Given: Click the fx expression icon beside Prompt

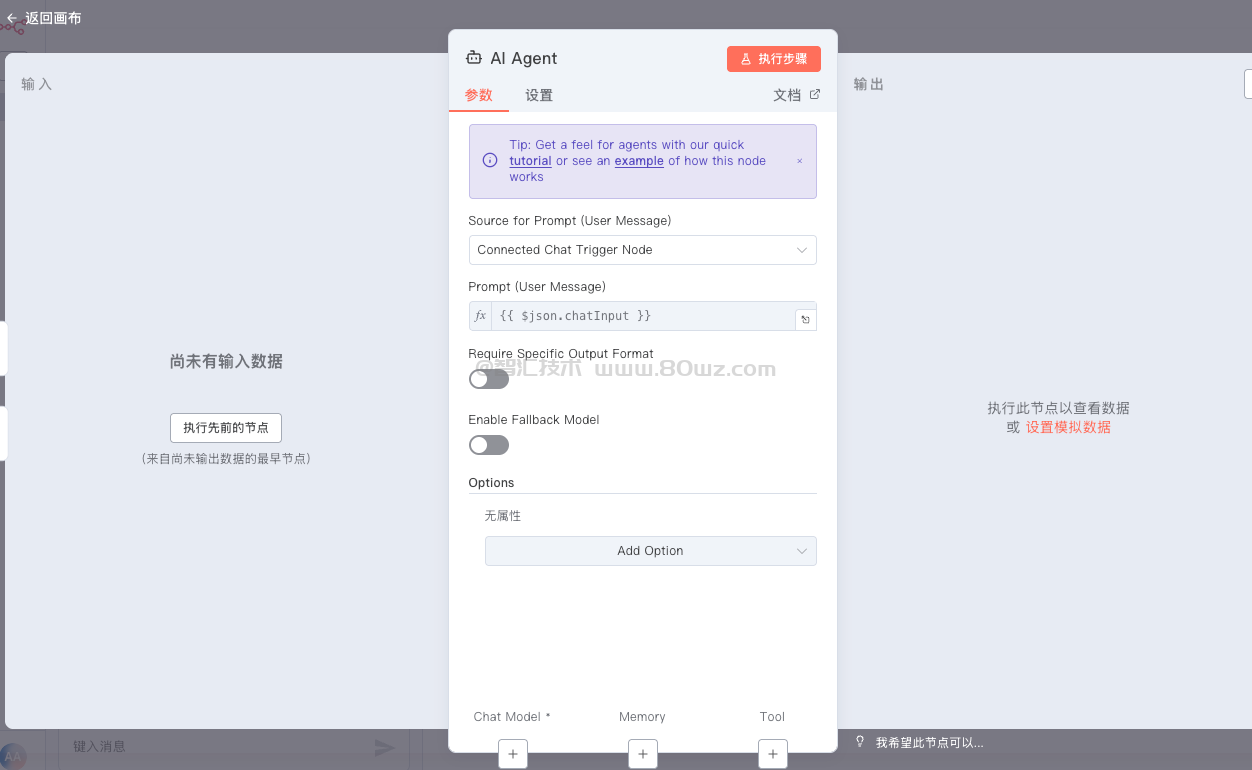Looking at the screenshot, I should pyautogui.click(x=480, y=316).
